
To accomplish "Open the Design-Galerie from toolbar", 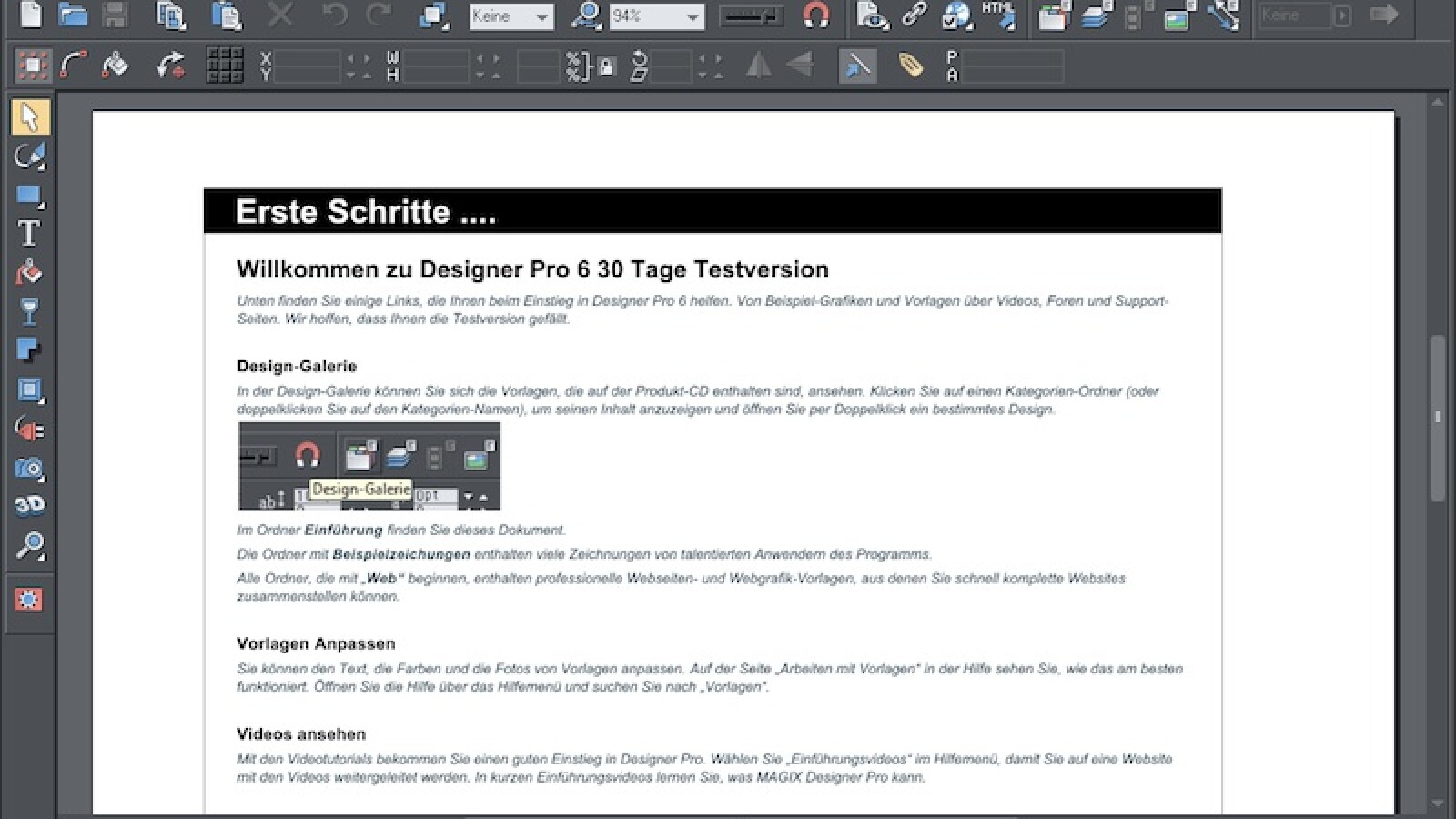I will [x=1054, y=16].
